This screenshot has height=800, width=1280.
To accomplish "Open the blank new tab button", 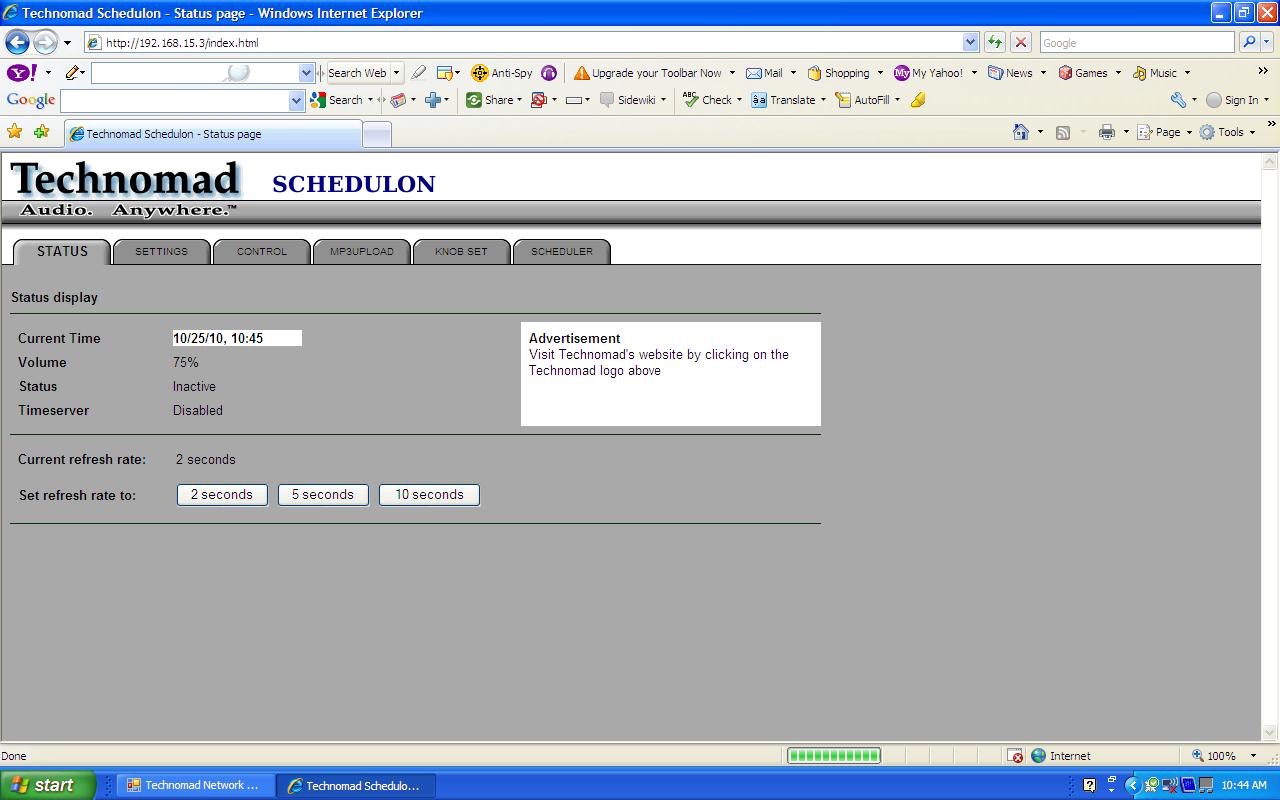I will (376, 134).
